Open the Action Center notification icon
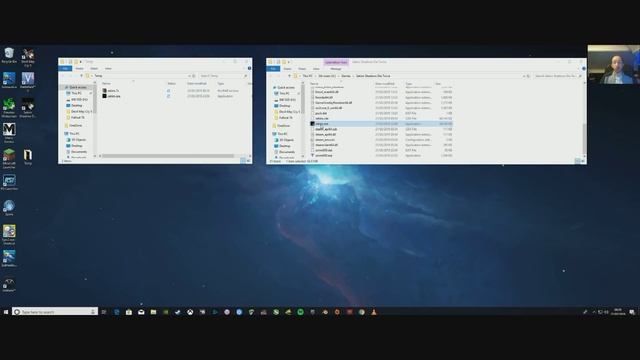This screenshot has width=640, height=360. pos(632,312)
